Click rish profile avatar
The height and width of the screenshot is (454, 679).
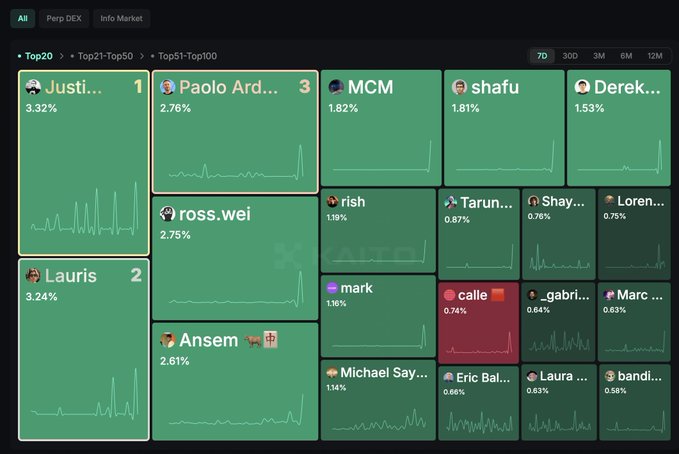point(333,201)
